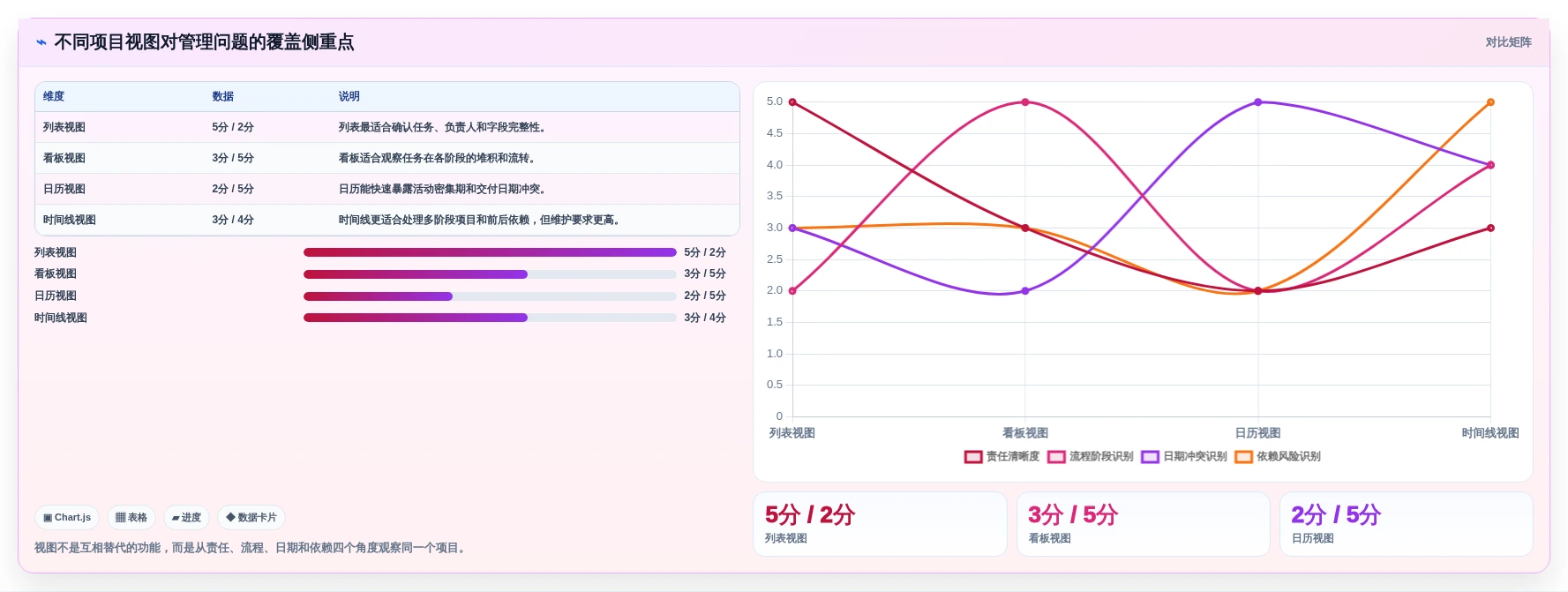1568x592 pixels.
Task: Click the table value 5分 / 2分
Action: coord(233,127)
